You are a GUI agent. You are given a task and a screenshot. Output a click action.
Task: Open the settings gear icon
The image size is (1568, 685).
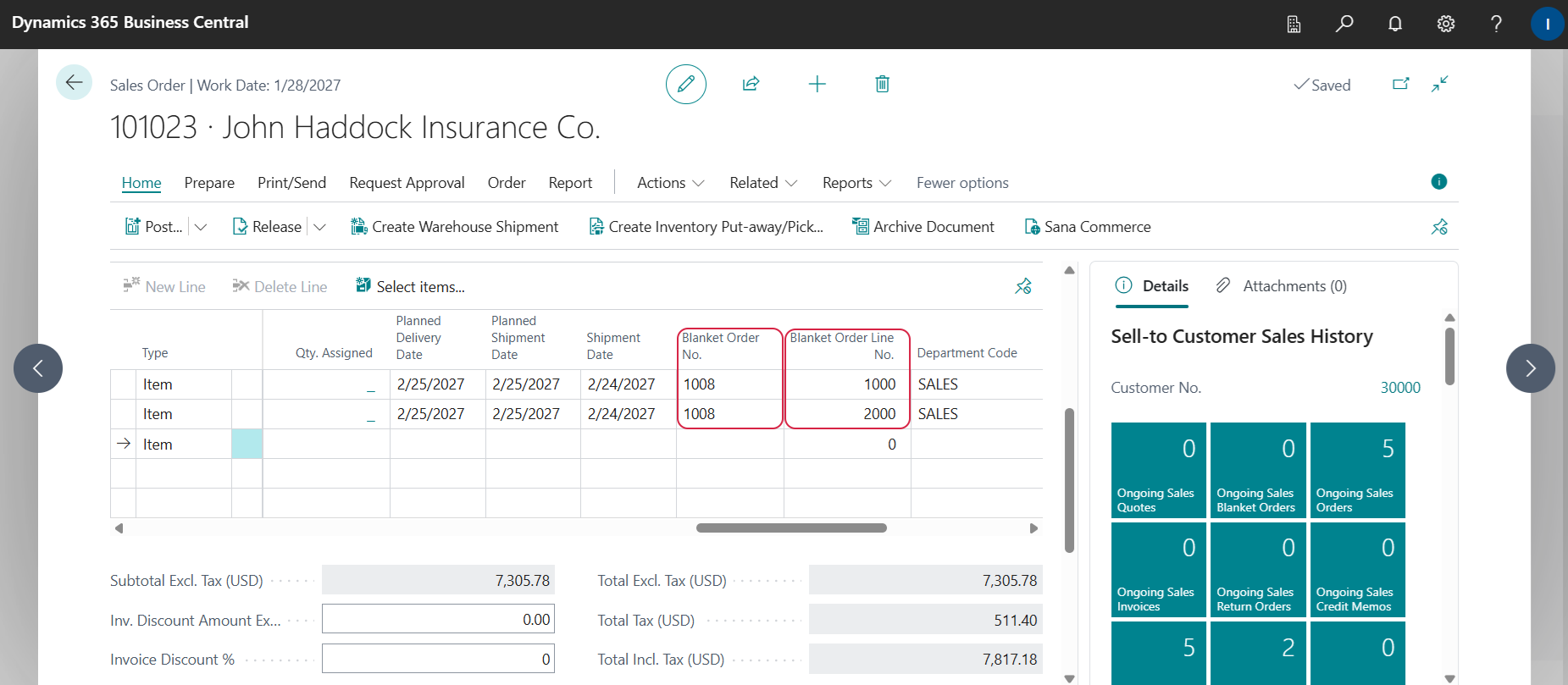tap(1445, 24)
